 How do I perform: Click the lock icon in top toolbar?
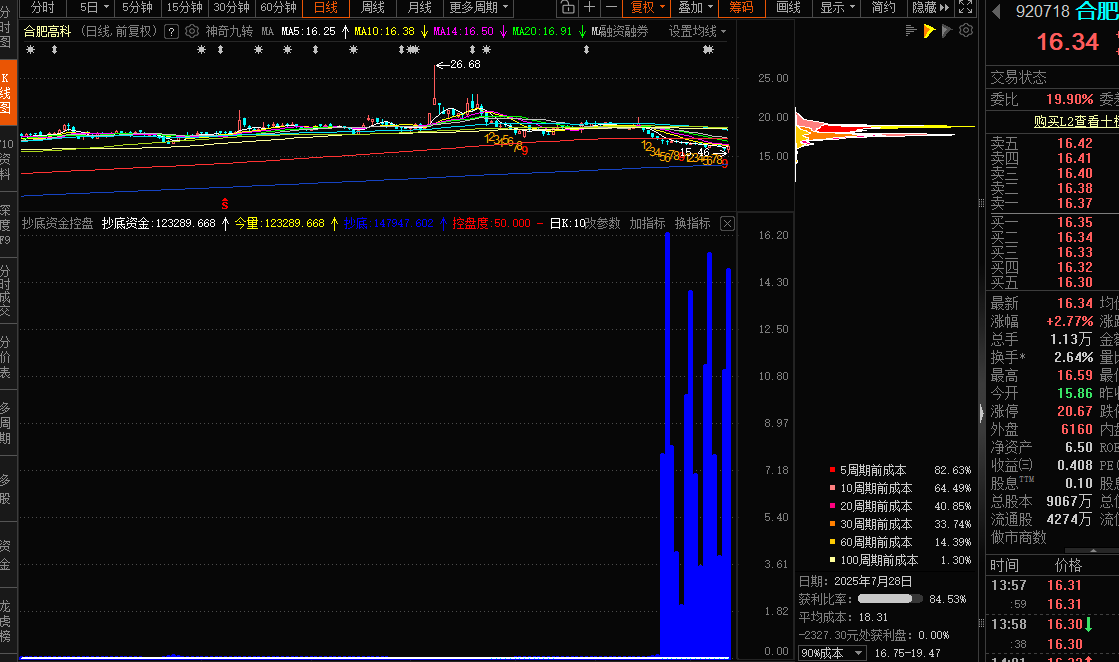(567, 8)
